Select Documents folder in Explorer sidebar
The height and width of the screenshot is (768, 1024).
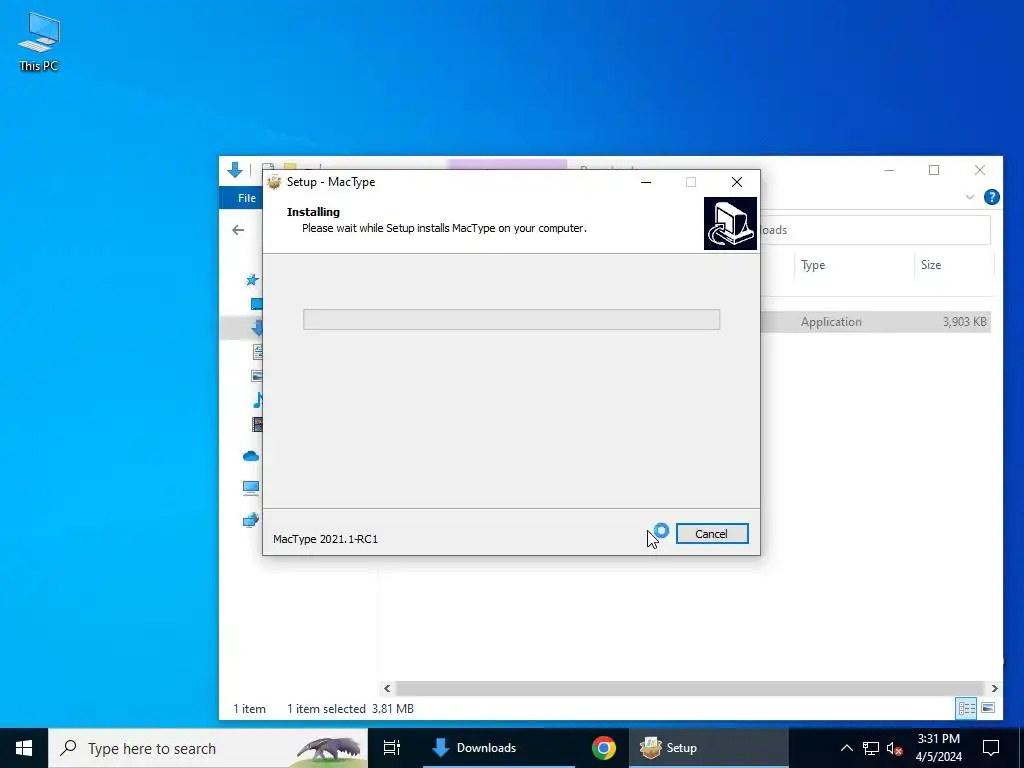coord(257,352)
